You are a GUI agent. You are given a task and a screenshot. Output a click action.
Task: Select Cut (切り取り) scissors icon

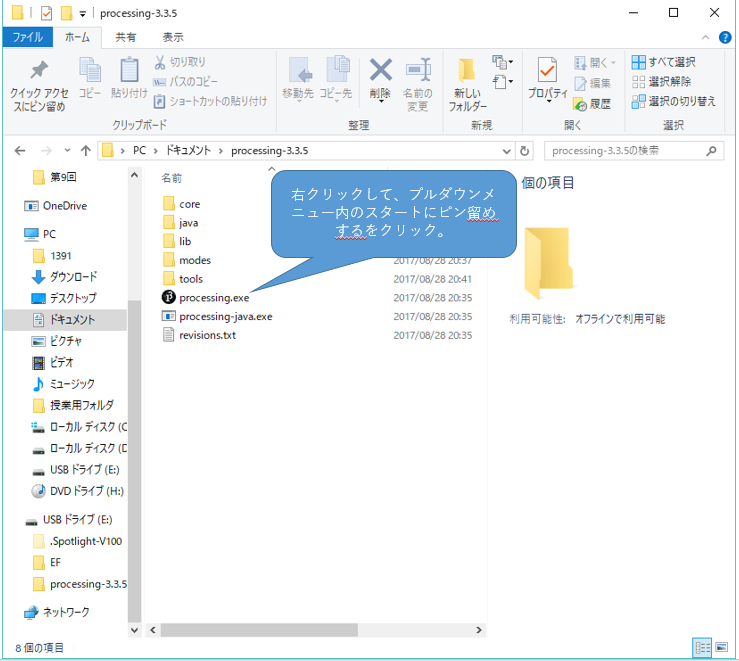180,62
